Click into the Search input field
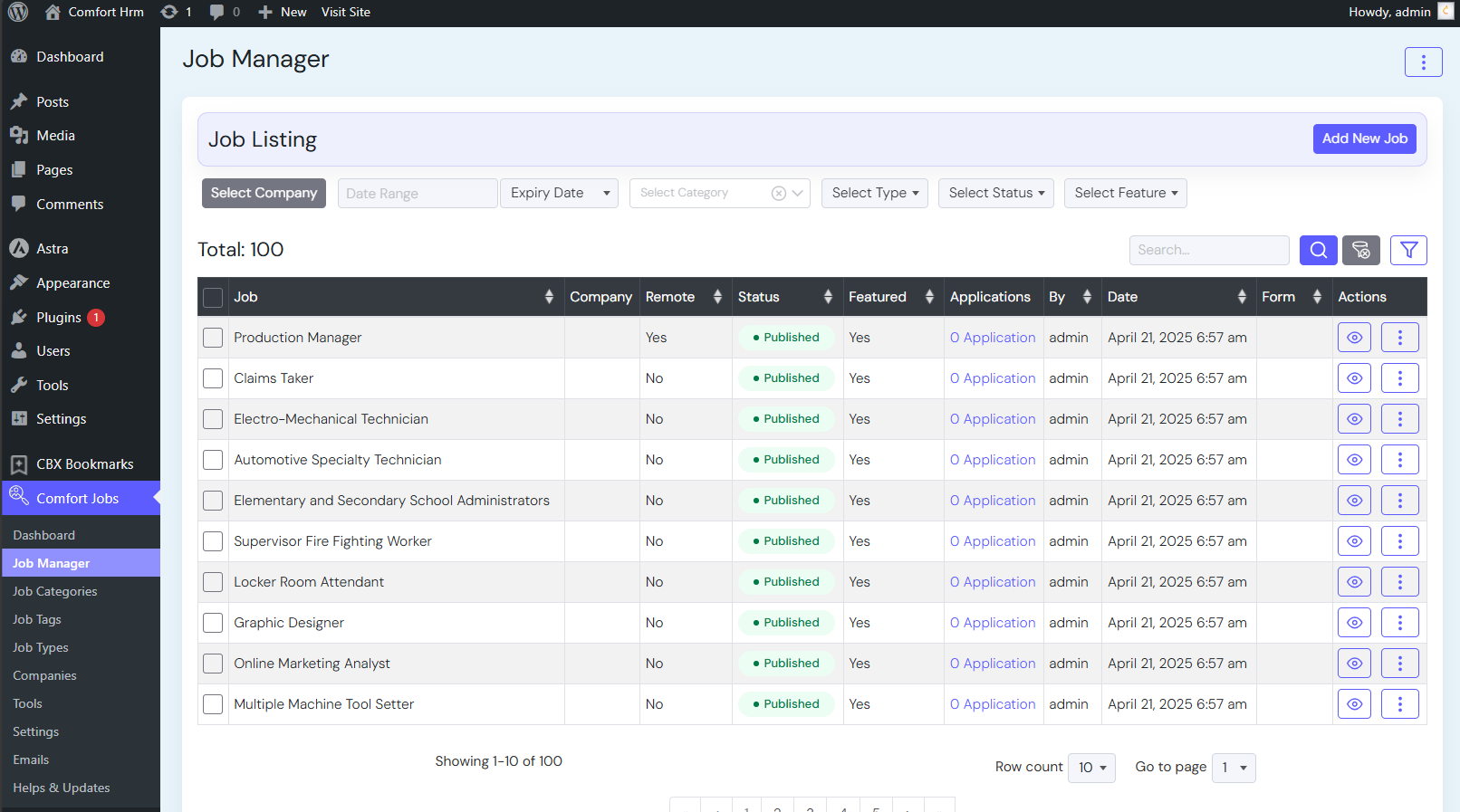The image size is (1460, 812). 1208,250
